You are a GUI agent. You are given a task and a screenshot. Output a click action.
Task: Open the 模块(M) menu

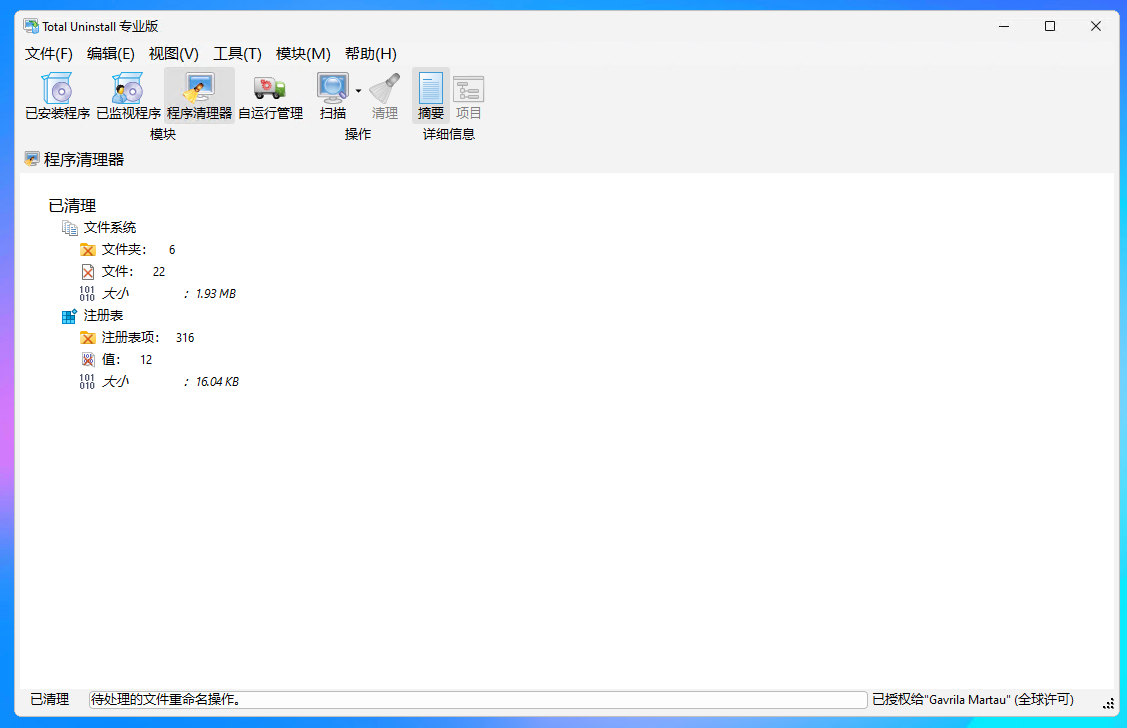click(x=303, y=54)
